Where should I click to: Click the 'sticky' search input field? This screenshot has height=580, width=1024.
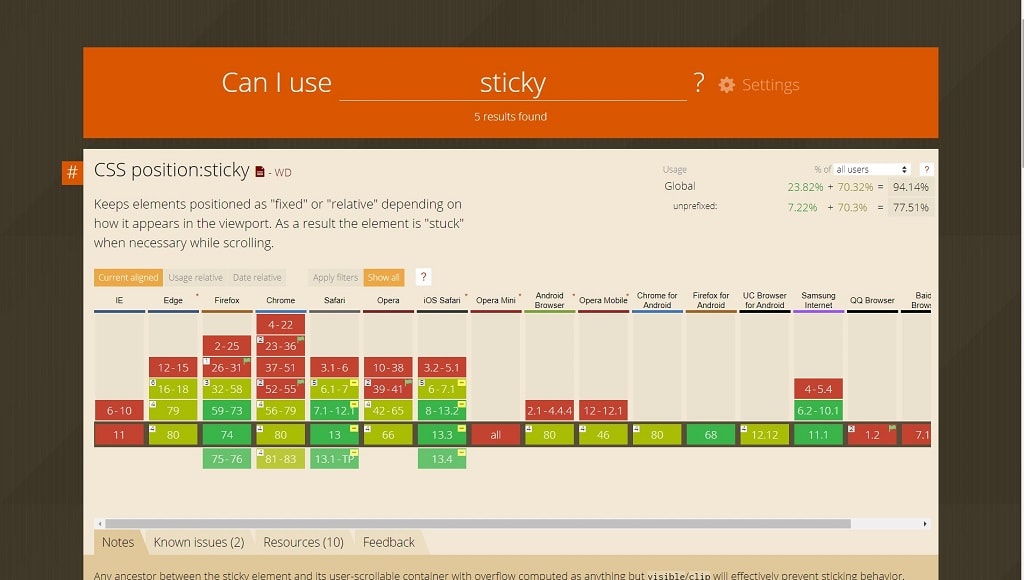[513, 83]
